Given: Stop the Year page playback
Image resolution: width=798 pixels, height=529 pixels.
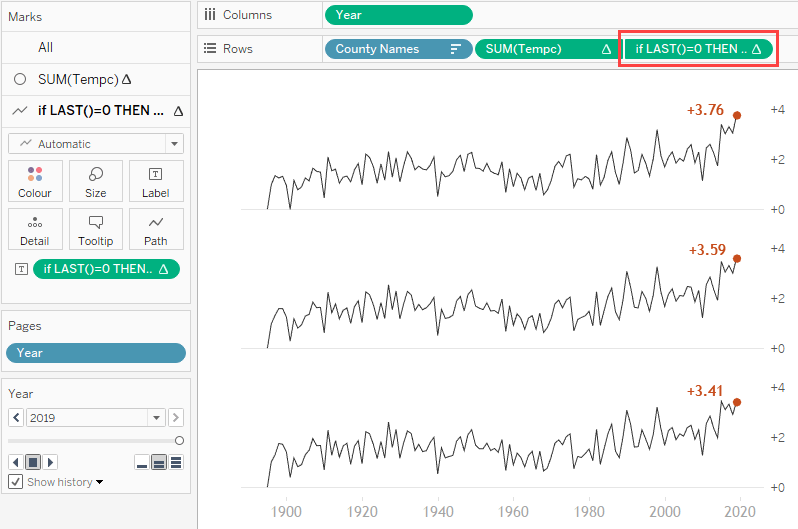Looking at the screenshot, I should click(x=33, y=462).
